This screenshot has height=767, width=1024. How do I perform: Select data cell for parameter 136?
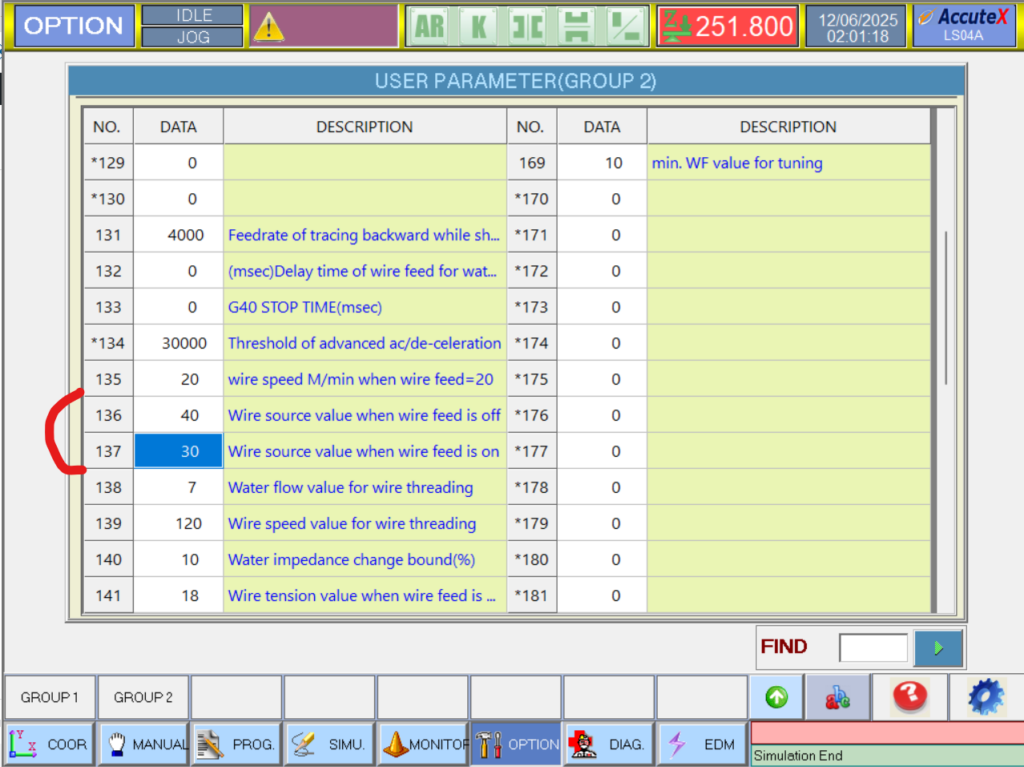[179, 415]
